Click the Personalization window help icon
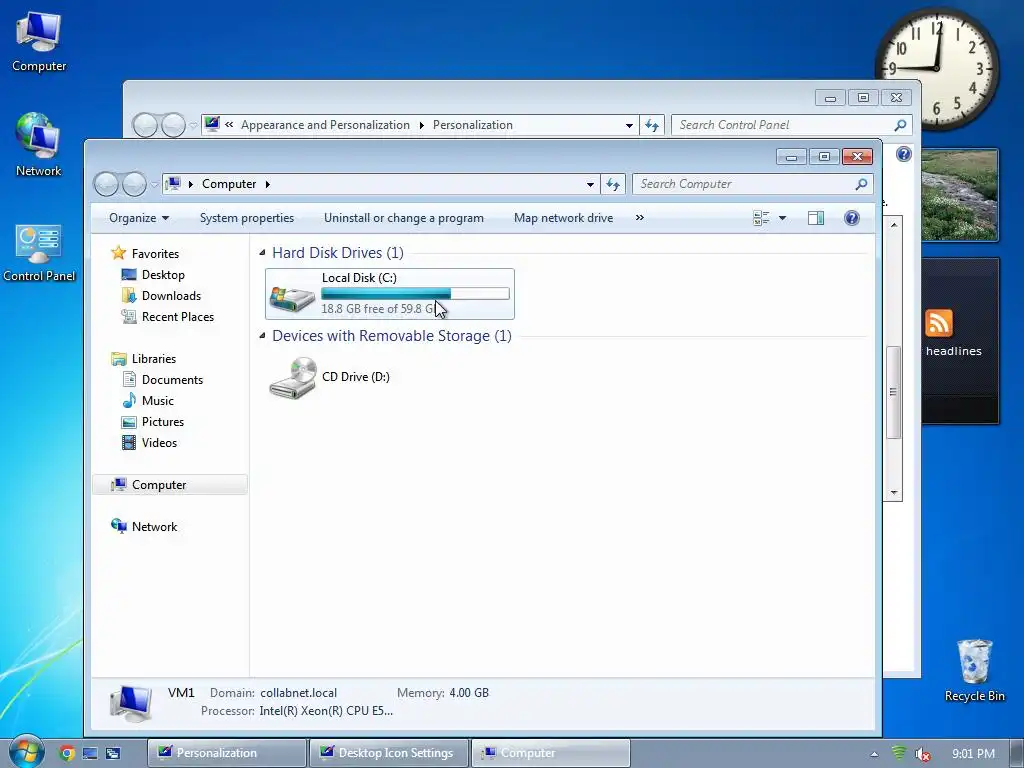Image resolution: width=1024 pixels, height=768 pixels. click(904, 154)
